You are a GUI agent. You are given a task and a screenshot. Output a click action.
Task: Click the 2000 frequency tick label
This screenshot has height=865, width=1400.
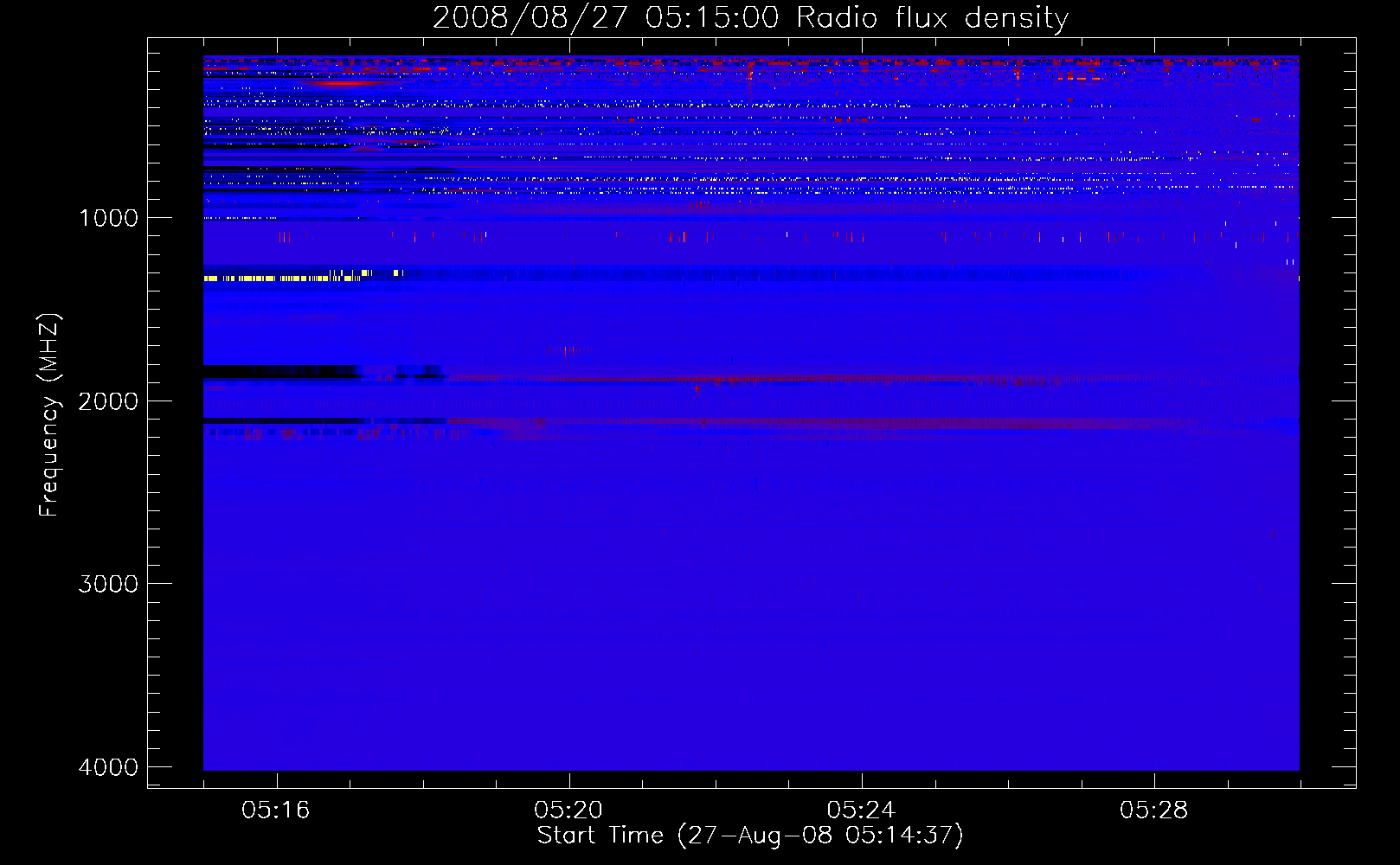108,401
